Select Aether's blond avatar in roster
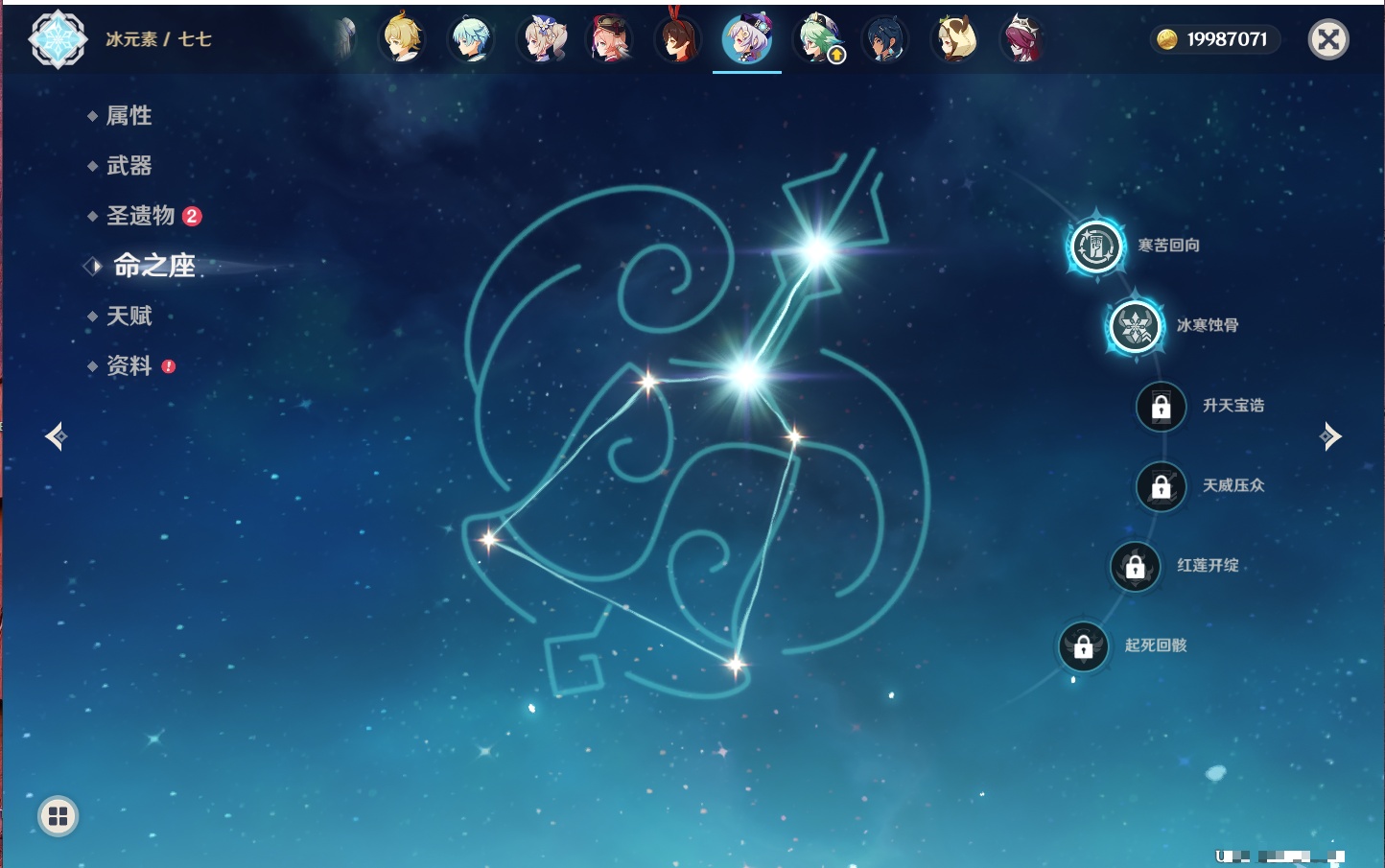1385x868 pixels. click(403, 39)
